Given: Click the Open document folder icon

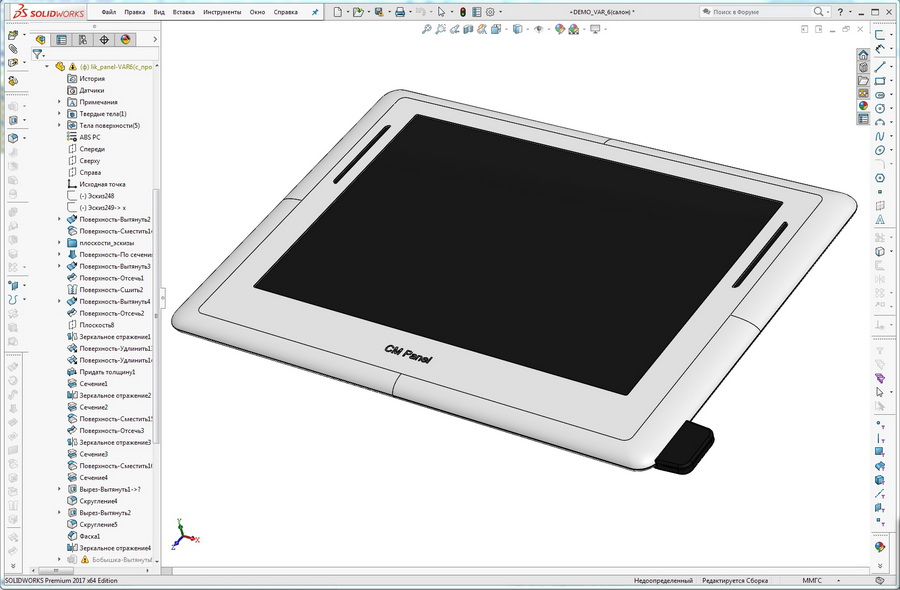Looking at the screenshot, I should pyautogui.click(x=357, y=12).
